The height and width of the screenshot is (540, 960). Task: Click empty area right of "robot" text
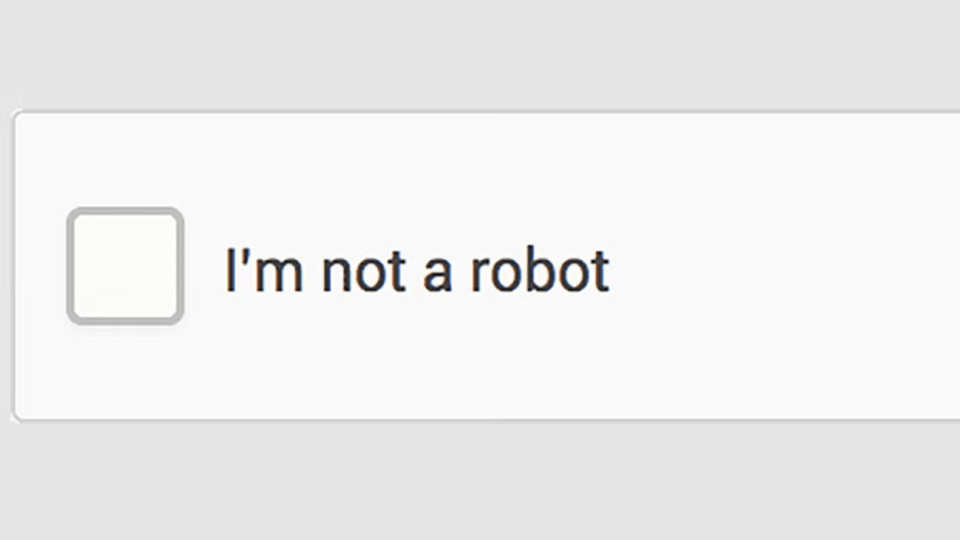point(784,270)
